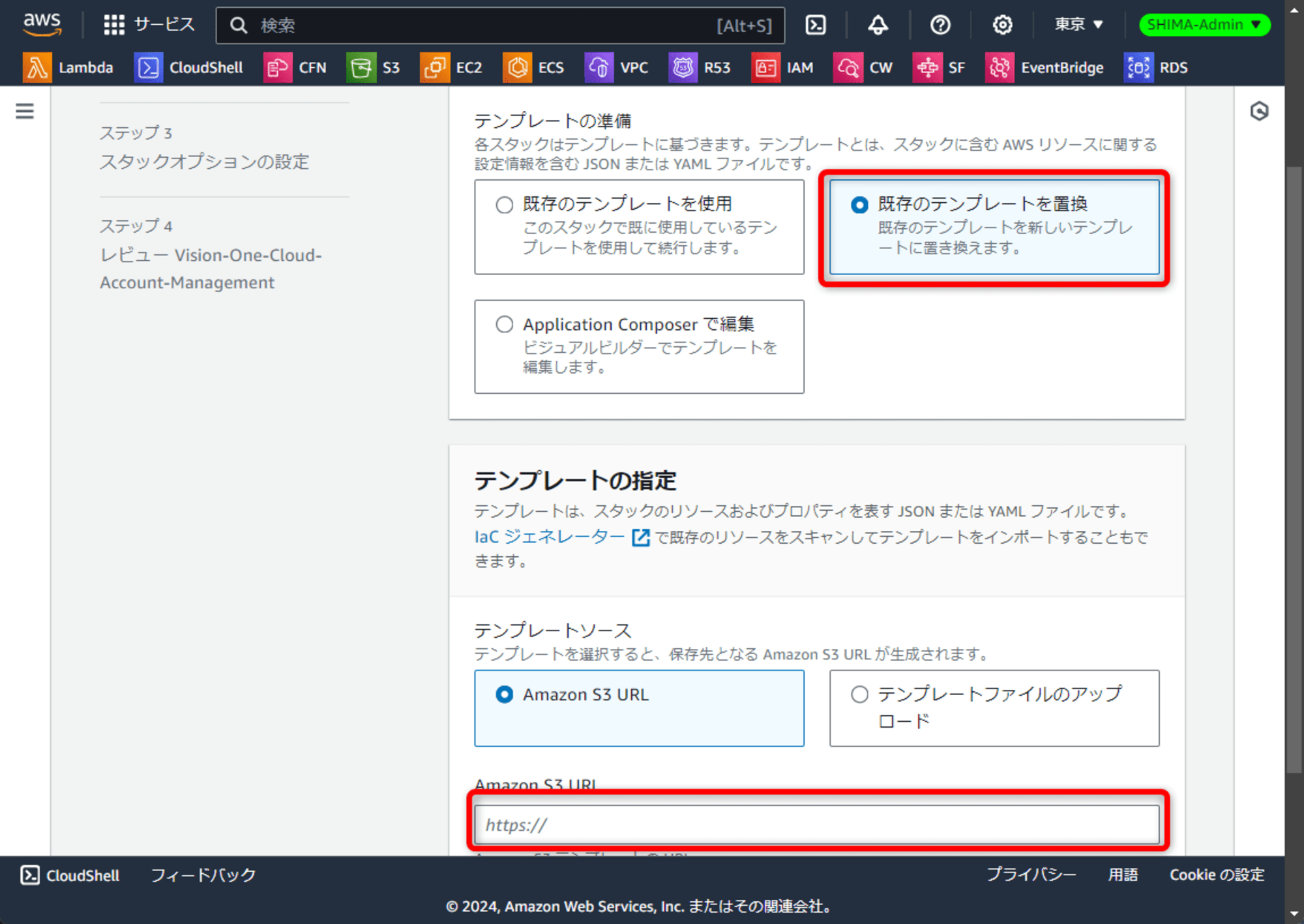
Task: Open EC2 service shortcut
Action: click(451, 67)
